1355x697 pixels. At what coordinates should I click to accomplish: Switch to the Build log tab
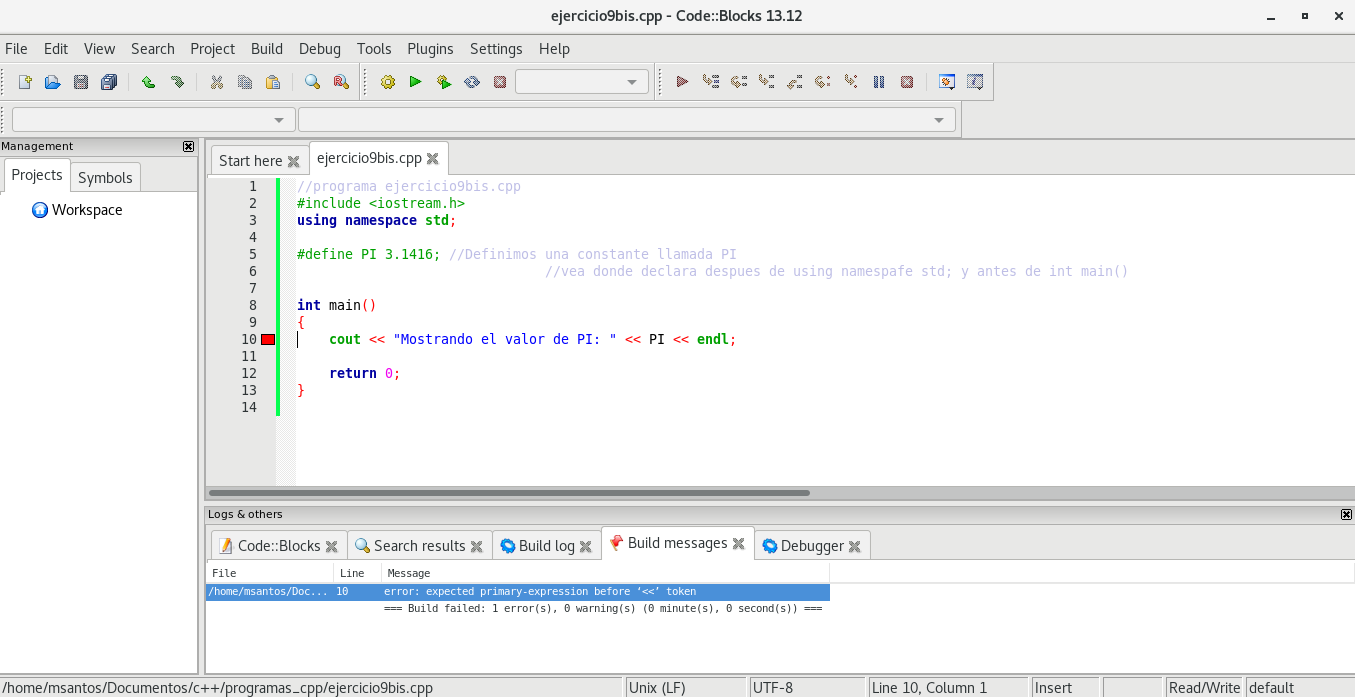point(546,546)
